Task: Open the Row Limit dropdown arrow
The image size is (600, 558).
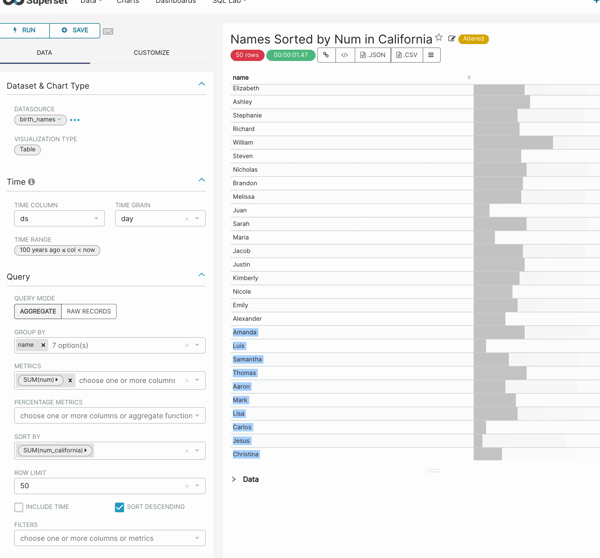Action: tap(197, 486)
